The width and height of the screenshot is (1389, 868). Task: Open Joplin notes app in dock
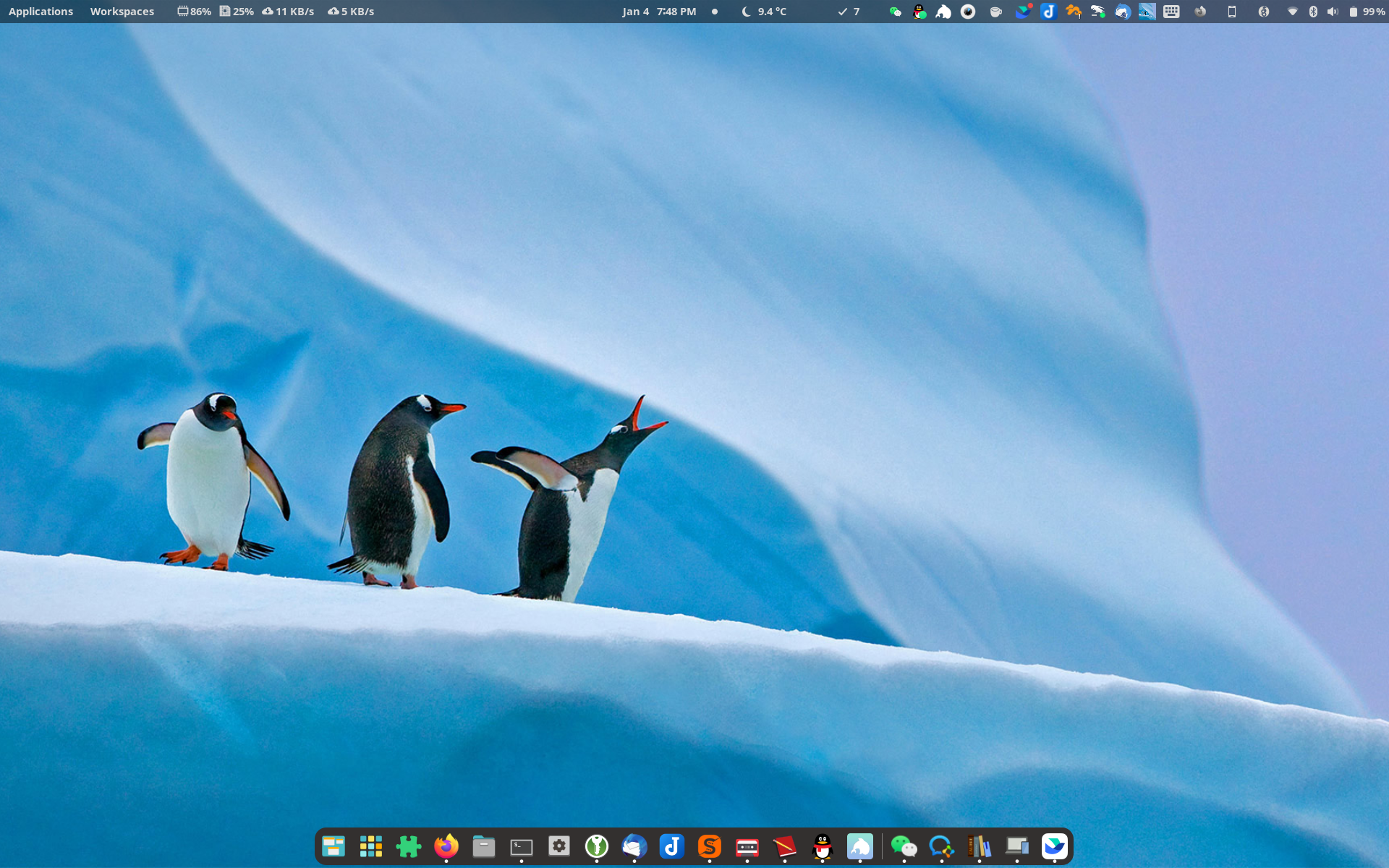click(x=672, y=846)
